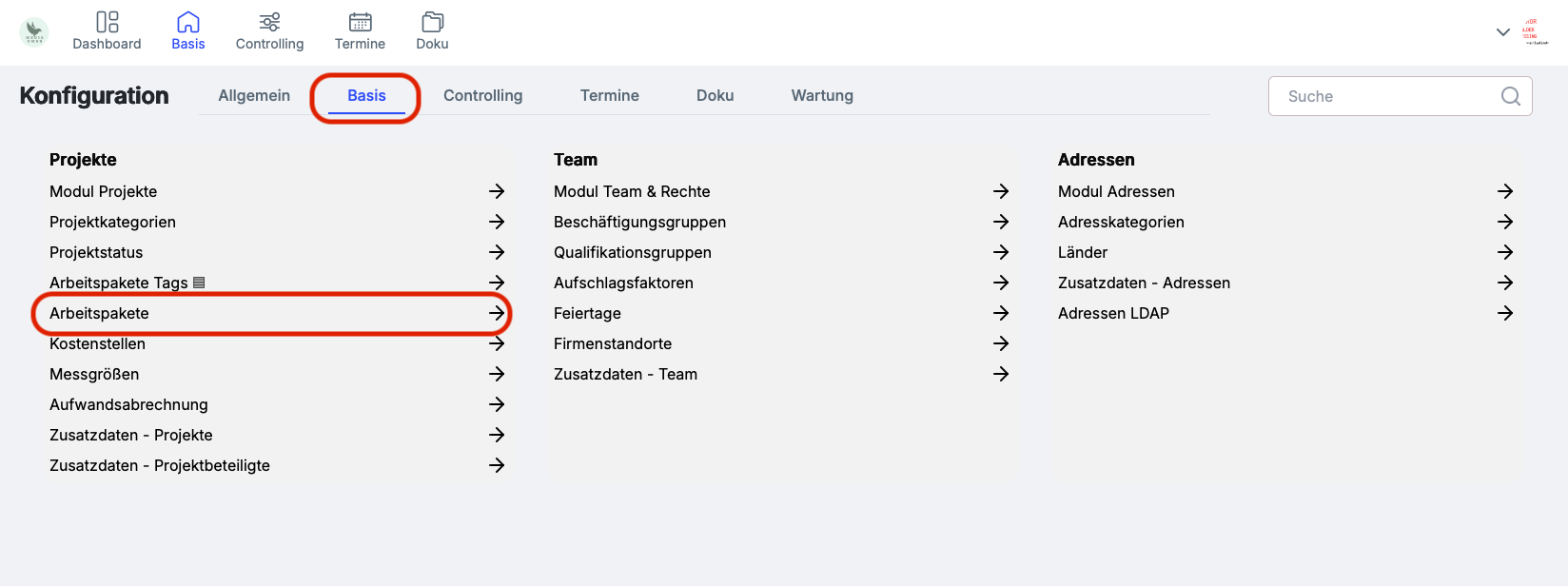This screenshot has height=586, width=1568.
Task: Click the arrow beside Adressen LDAP
Action: click(x=1505, y=313)
